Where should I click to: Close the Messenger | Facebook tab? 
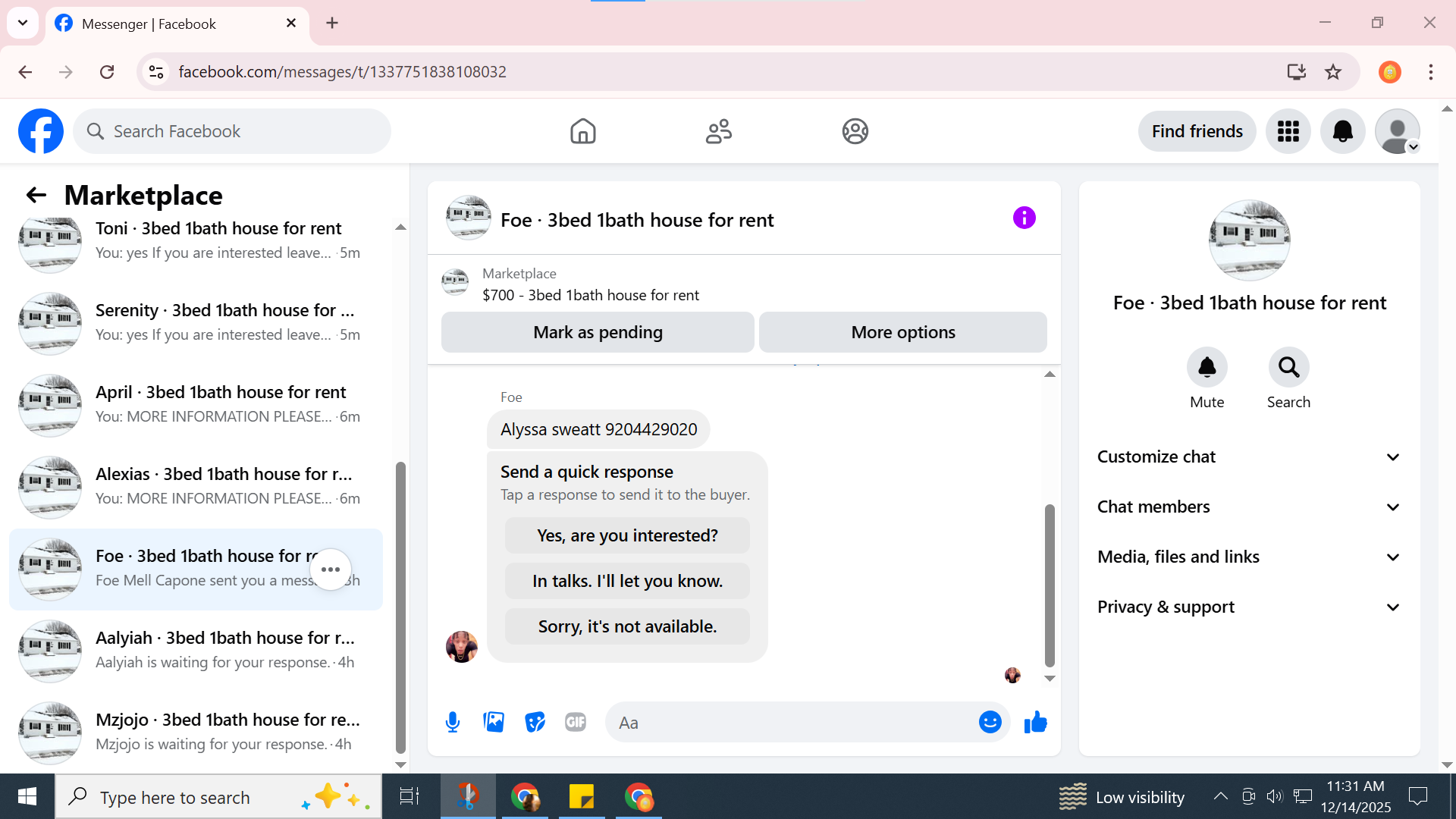pos(291,24)
